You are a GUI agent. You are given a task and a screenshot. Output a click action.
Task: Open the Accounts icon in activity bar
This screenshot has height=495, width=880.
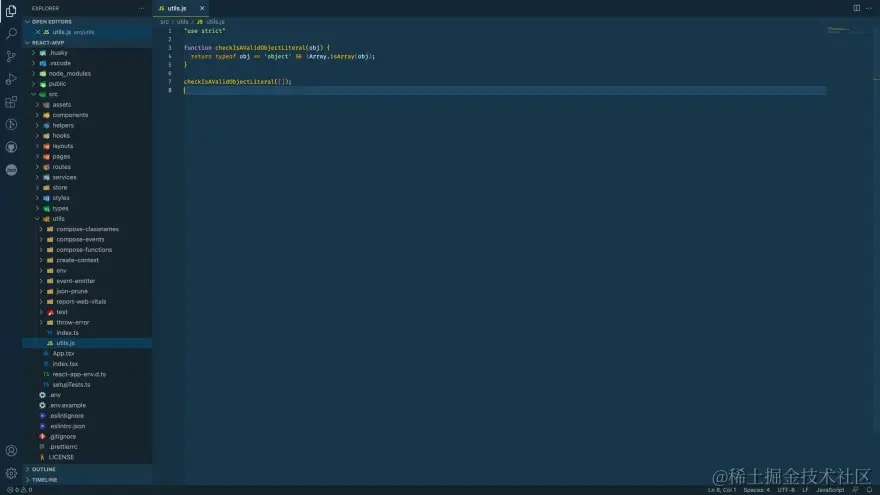point(11,451)
